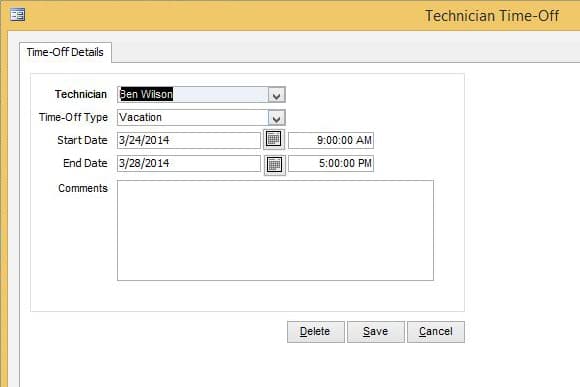The width and height of the screenshot is (580, 387).
Task: Click the form icon in title bar
Action: 17,15
